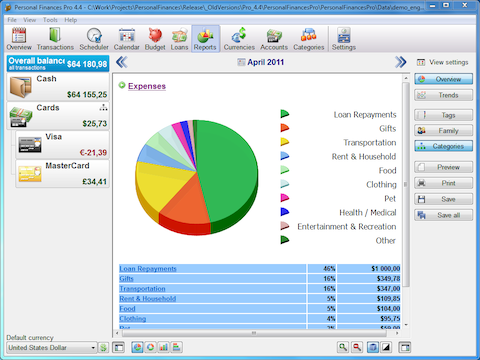This screenshot has width=480, height=360.
Task: Open the Currencies toolbar icon
Action: (239, 39)
